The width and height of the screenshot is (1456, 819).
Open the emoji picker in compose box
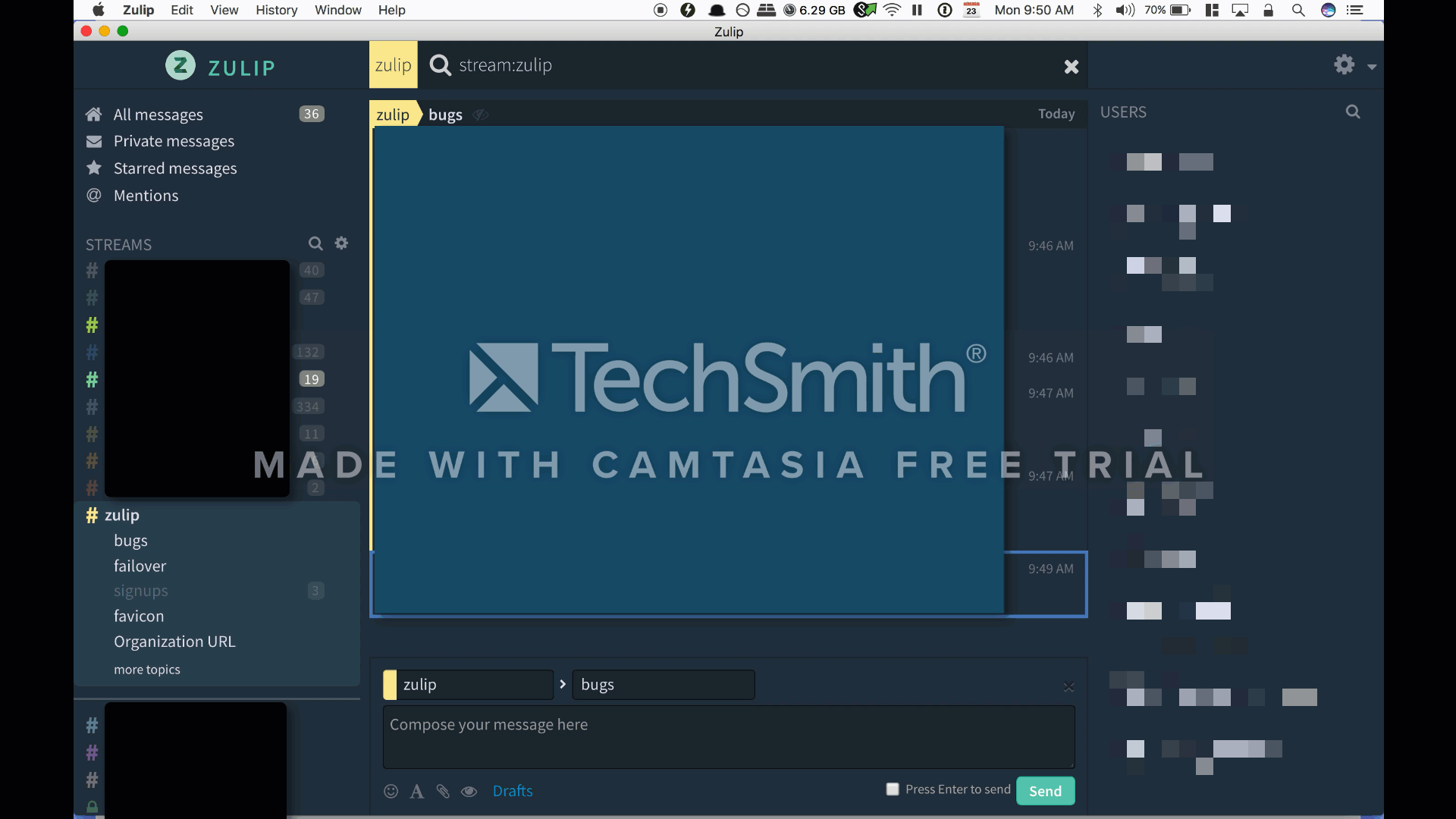click(391, 791)
